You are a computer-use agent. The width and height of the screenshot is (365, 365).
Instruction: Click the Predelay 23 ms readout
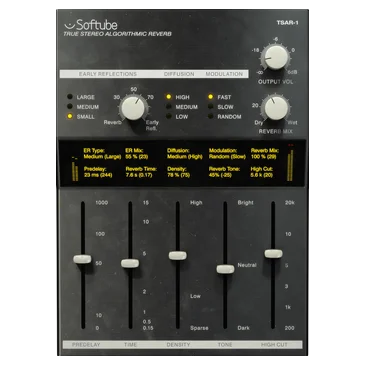[98, 172]
